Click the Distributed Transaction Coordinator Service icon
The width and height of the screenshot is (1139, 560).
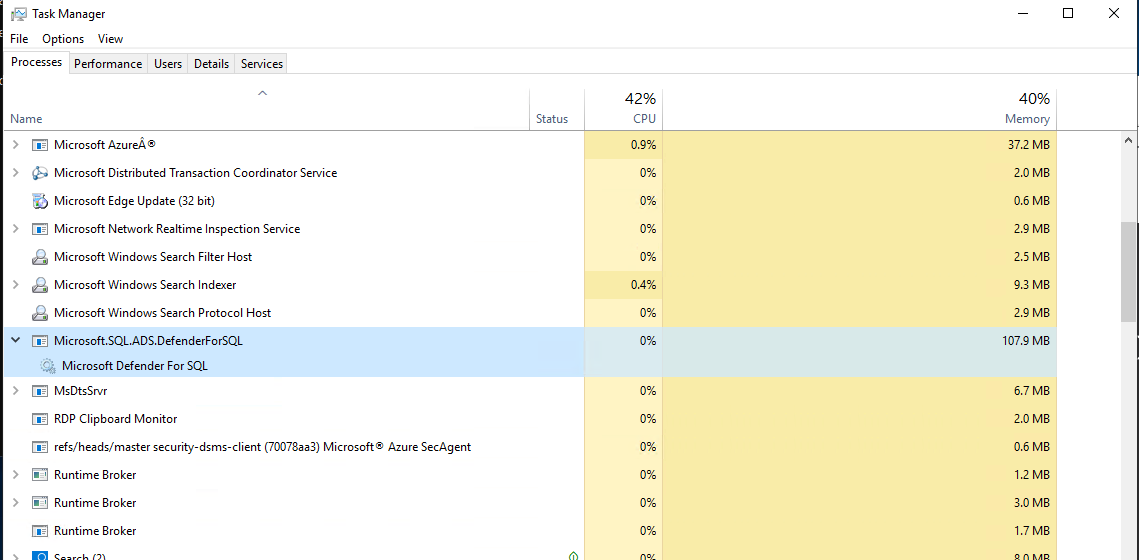tap(40, 173)
